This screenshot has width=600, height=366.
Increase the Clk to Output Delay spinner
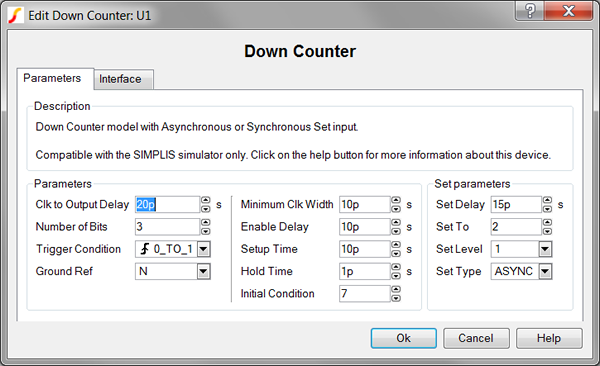coord(205,200)
